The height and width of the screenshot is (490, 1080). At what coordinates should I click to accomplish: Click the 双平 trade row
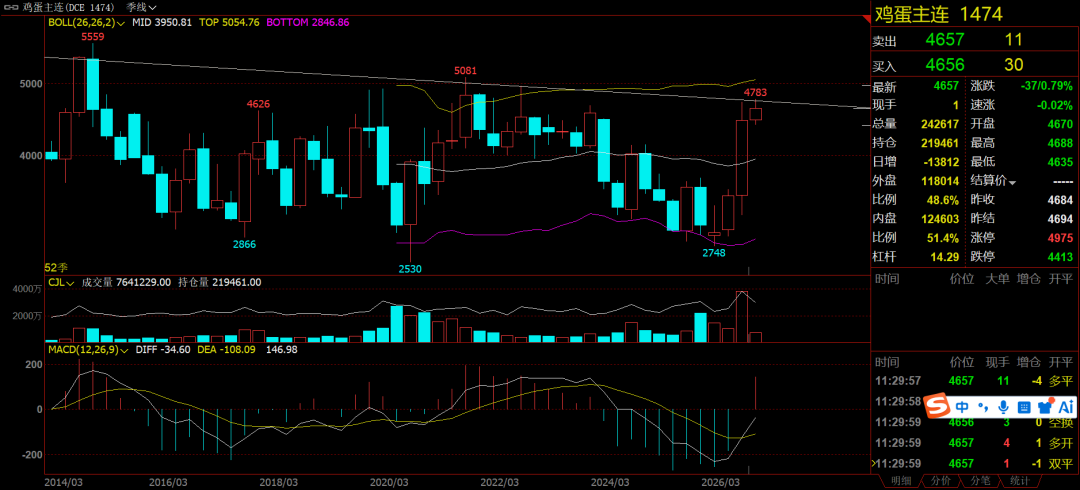(975, 464)
